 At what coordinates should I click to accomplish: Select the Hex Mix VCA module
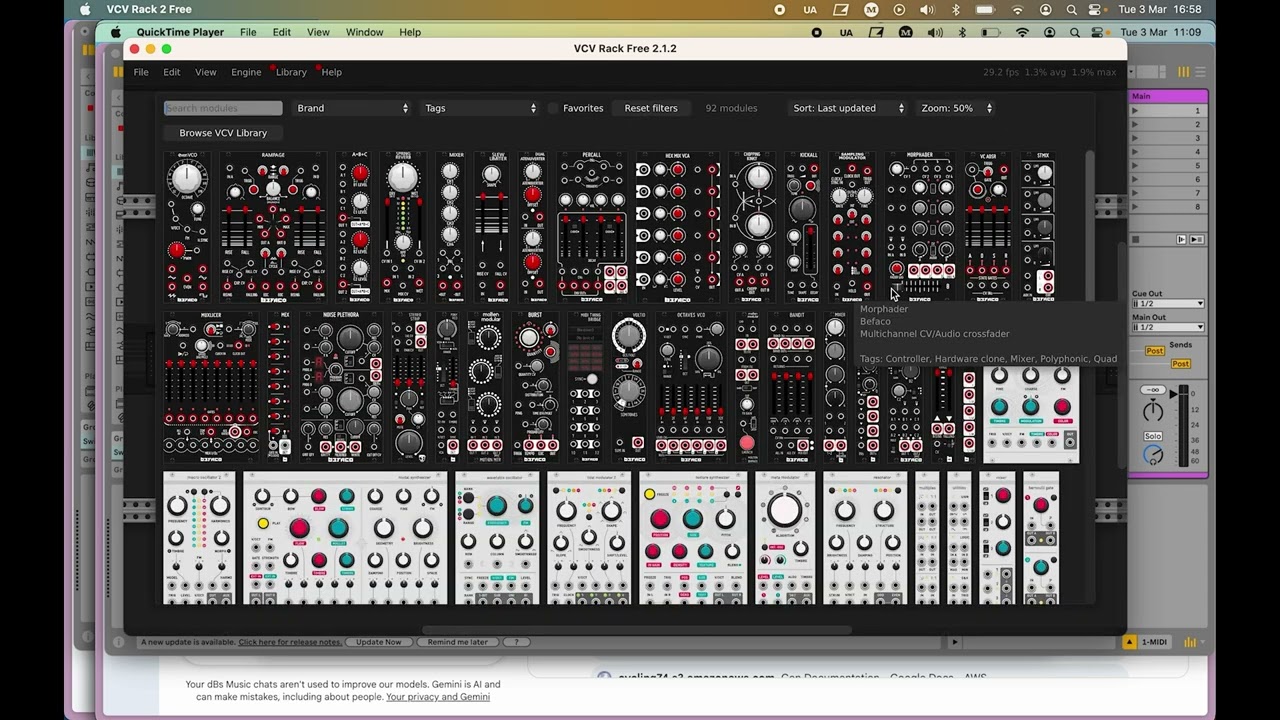pyautogui.click(x=678, y=227)
